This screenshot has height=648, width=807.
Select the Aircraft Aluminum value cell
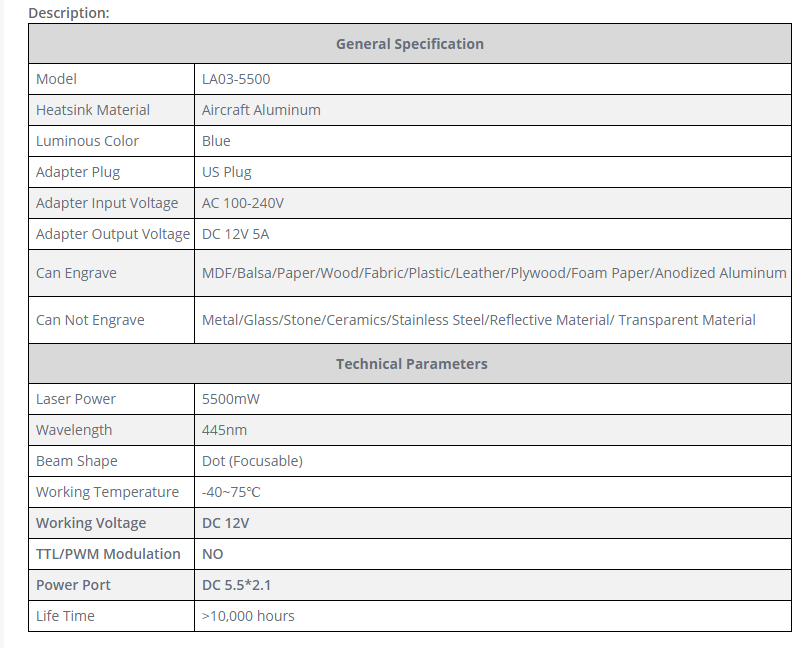(x=261, y=110)
